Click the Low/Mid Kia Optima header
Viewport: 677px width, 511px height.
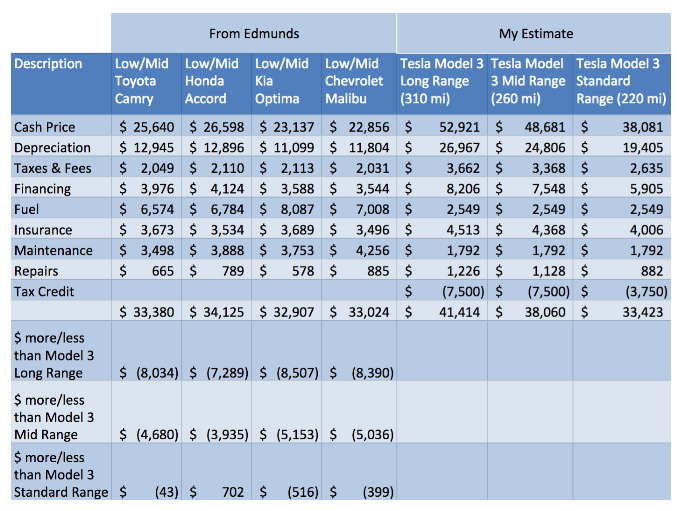[286, 81]
